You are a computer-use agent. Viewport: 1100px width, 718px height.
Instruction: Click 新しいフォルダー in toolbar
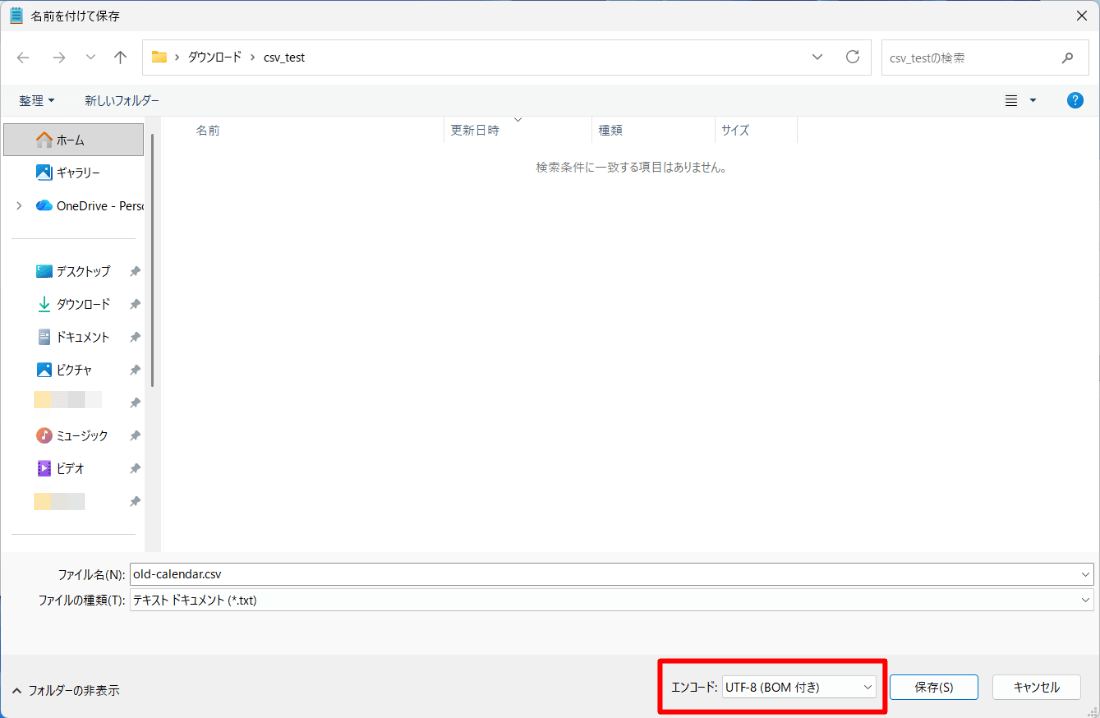click(x=121, y=101)
